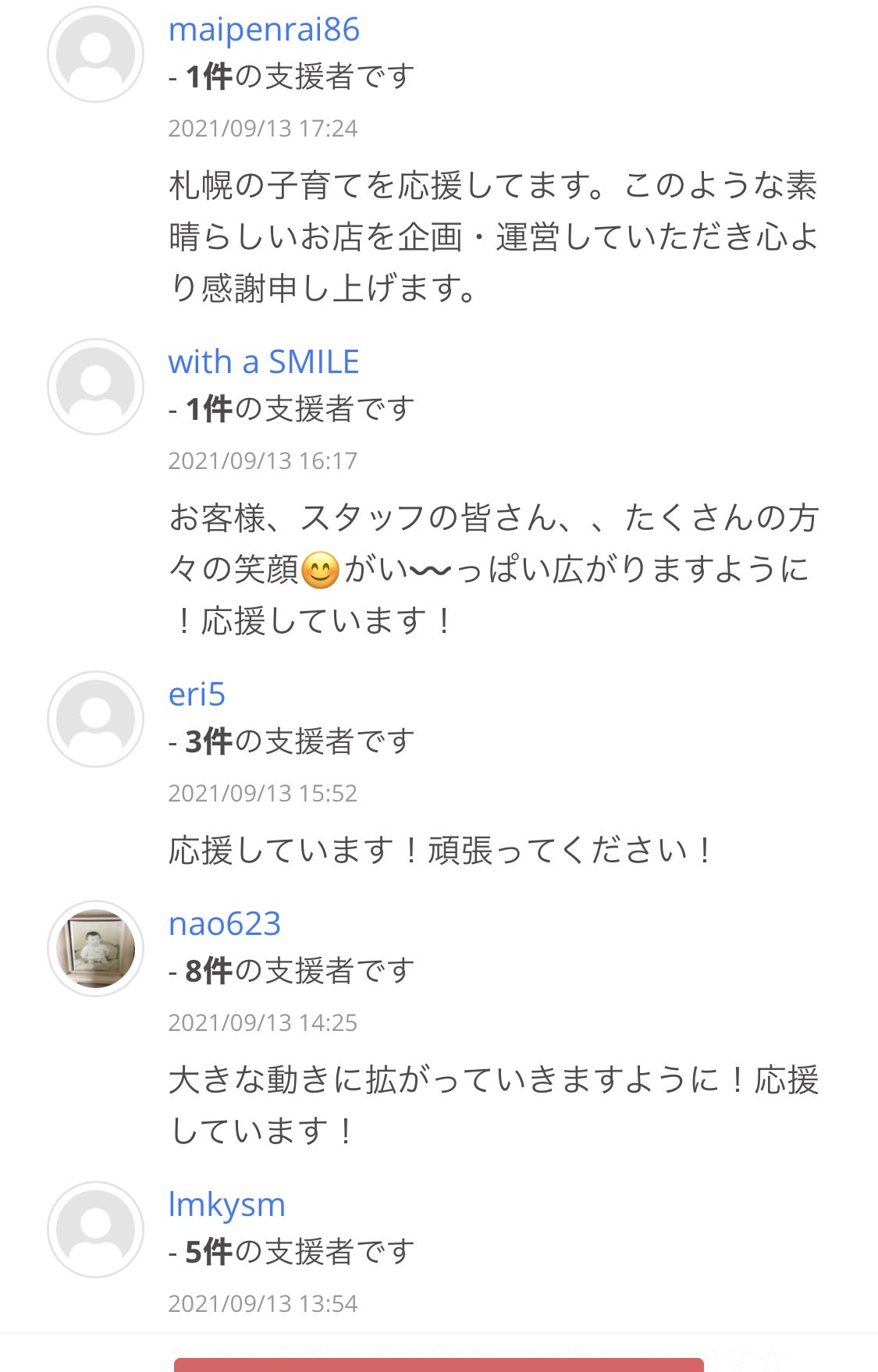Open with a SMILE profile link

coord(263,362)
